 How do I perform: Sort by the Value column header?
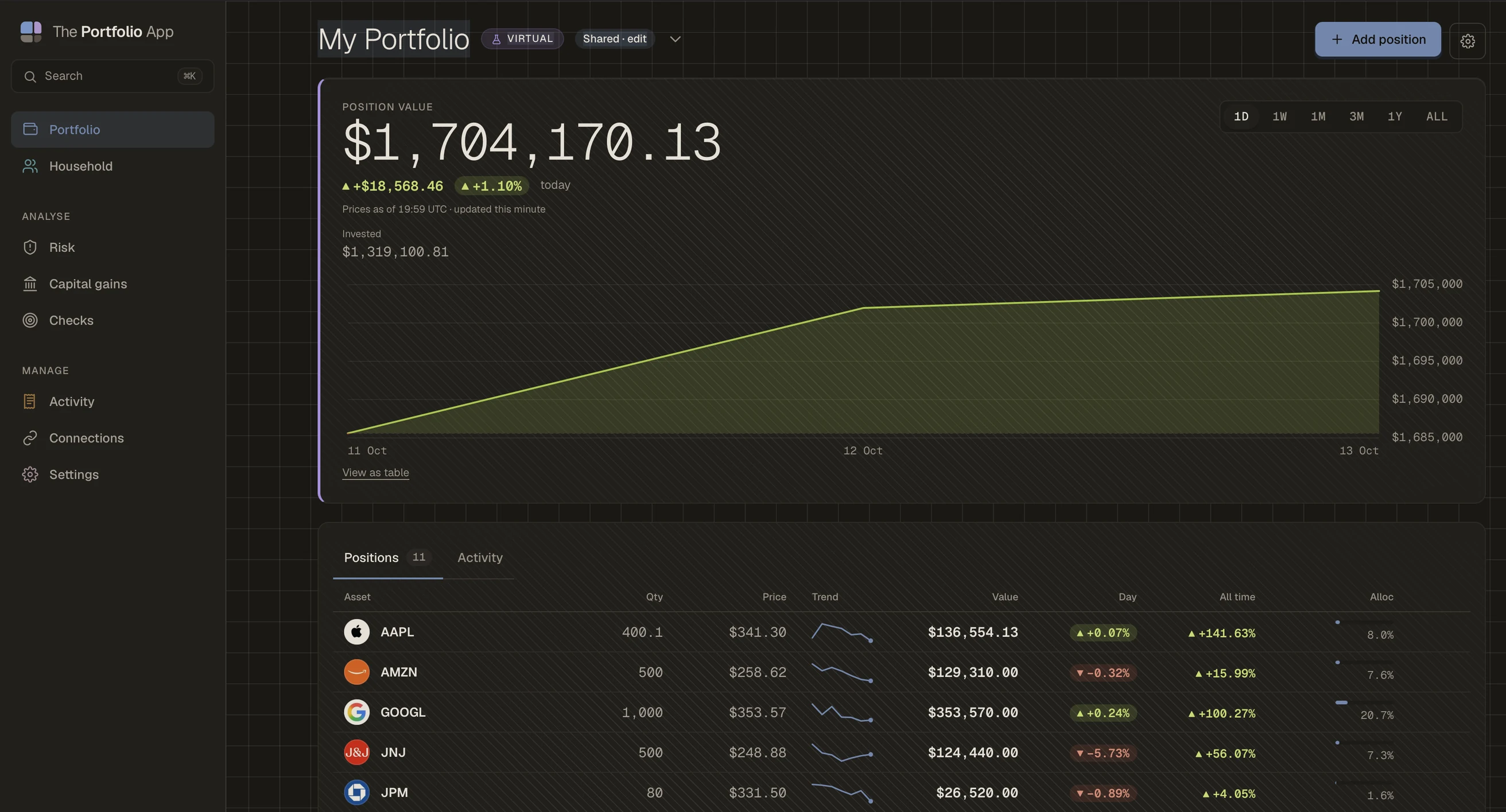(1004, 597)
